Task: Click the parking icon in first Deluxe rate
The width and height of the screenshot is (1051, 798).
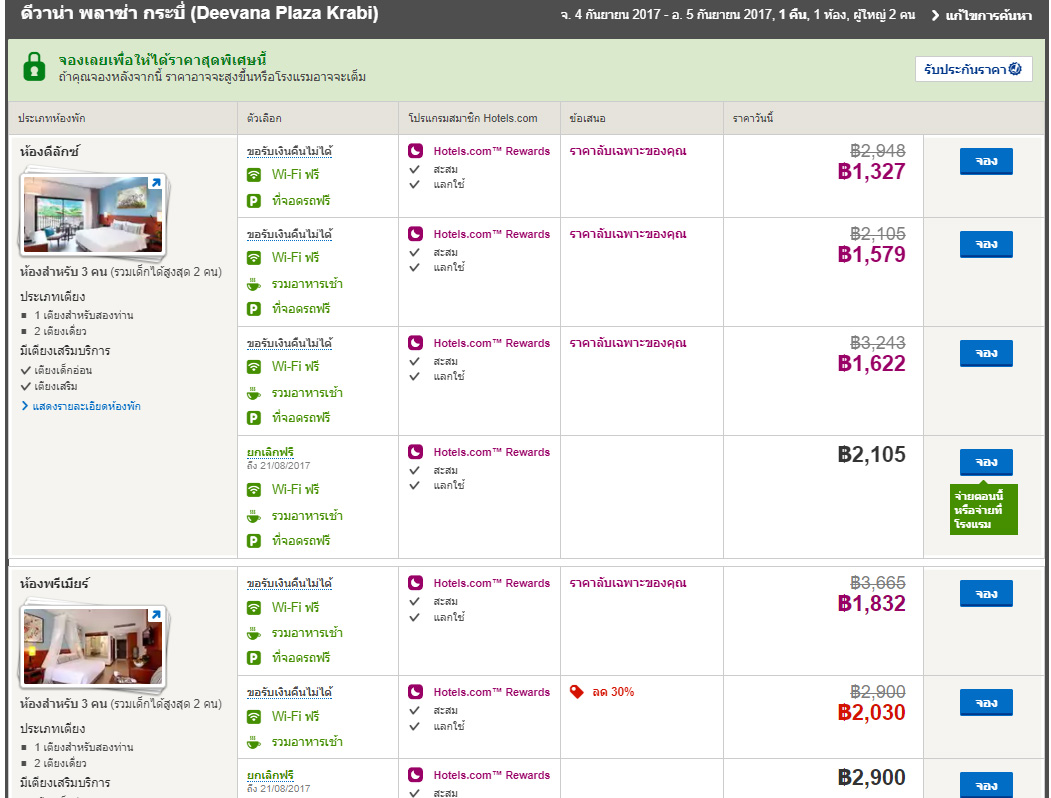Action: 254,201
